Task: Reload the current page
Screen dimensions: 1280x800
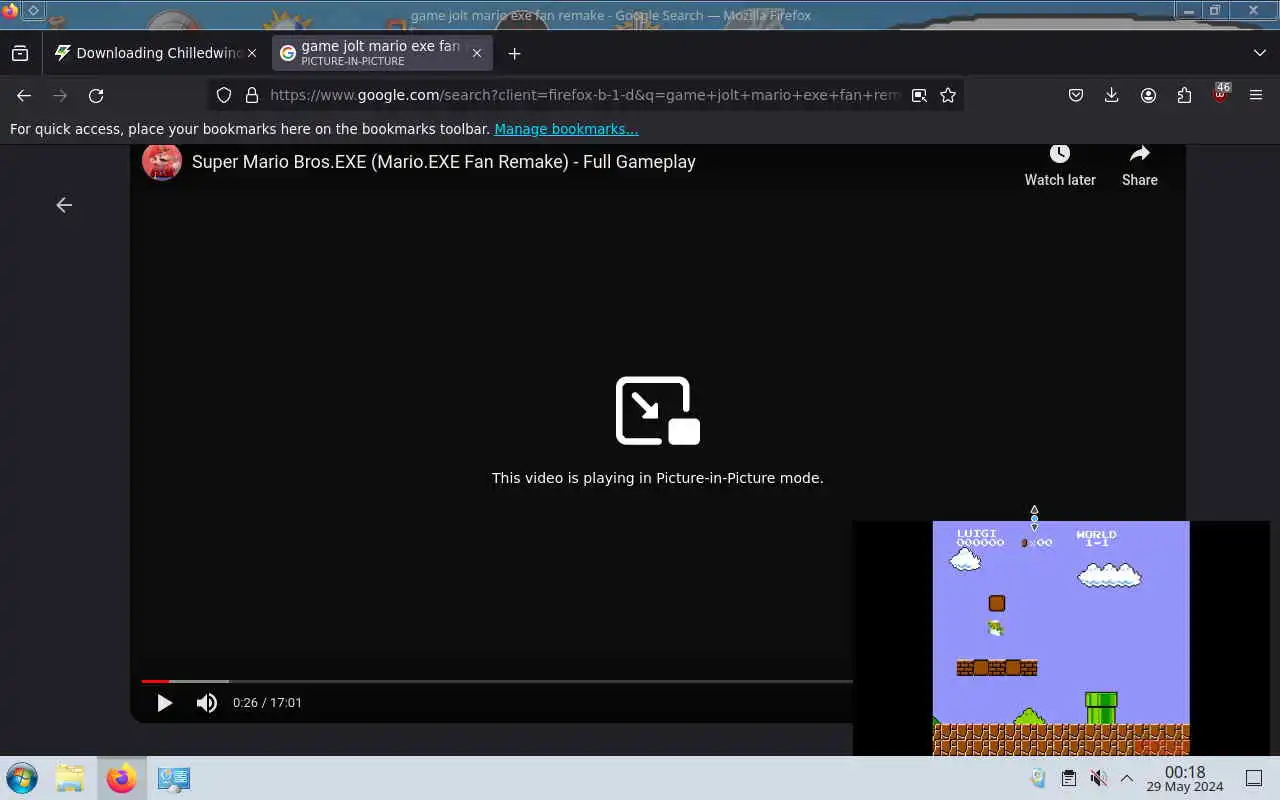Action: tap(96, 95)
